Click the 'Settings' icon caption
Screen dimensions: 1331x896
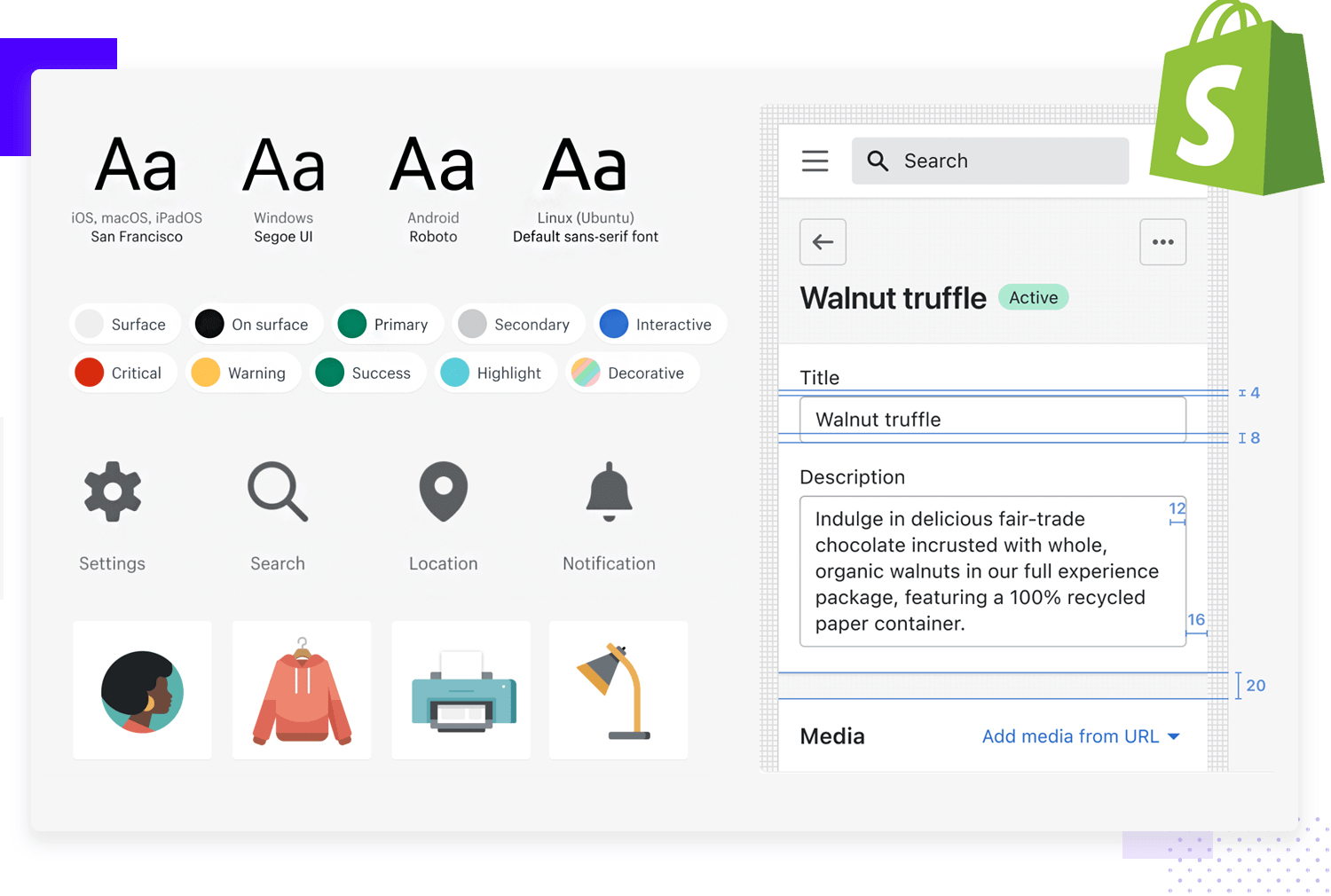coord(112,563)
